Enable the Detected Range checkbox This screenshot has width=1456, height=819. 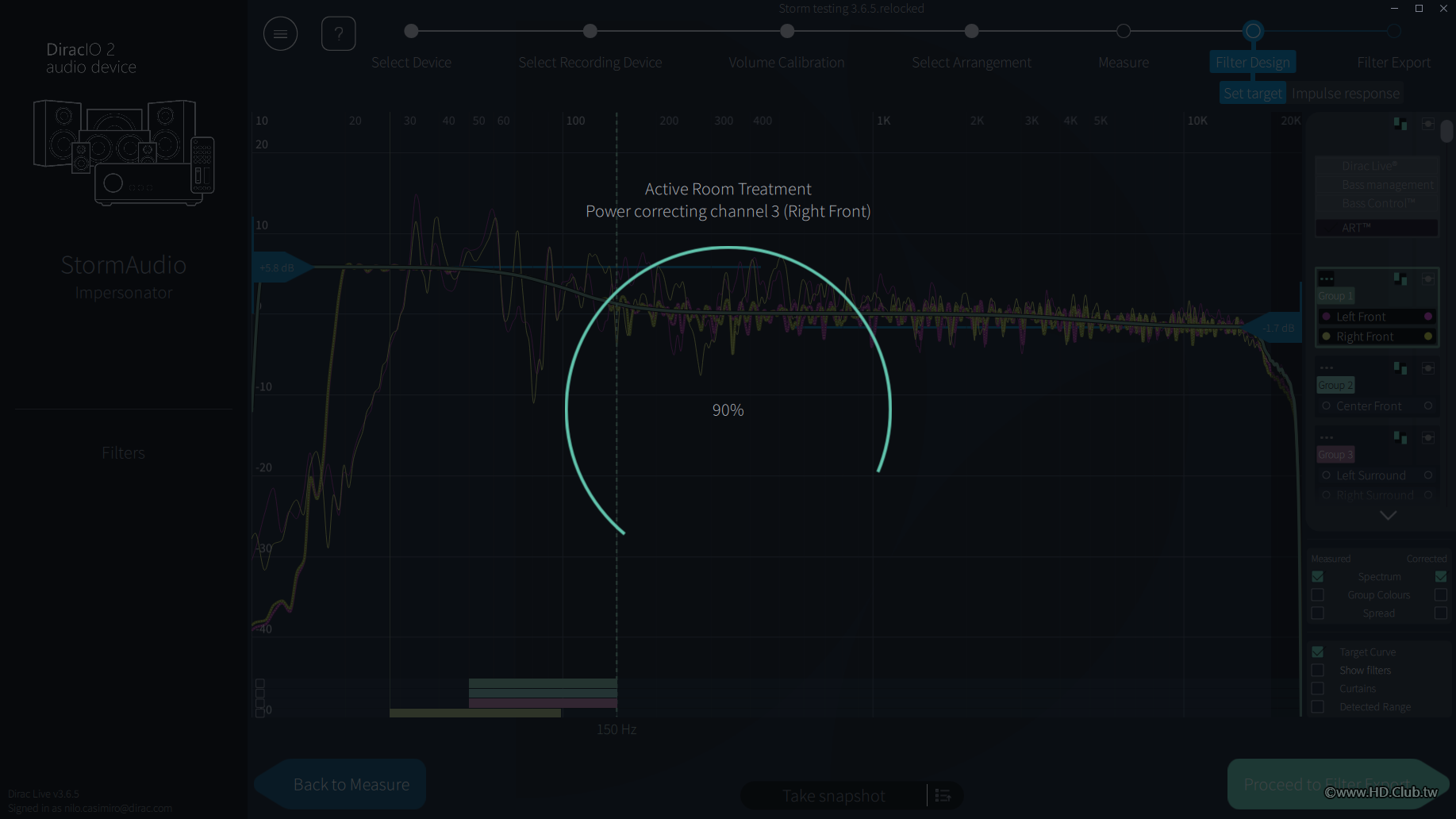1318,707
